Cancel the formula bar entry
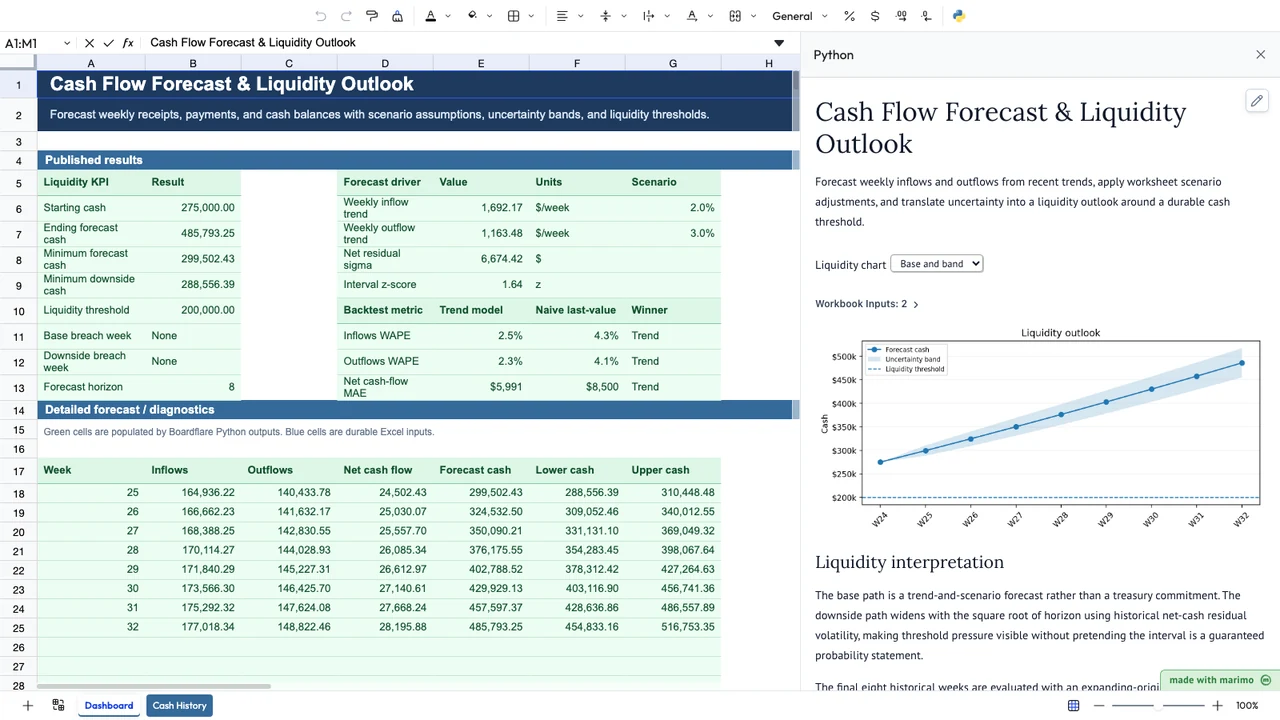Viewport: 1280px width, 720px height. point(89,43)
